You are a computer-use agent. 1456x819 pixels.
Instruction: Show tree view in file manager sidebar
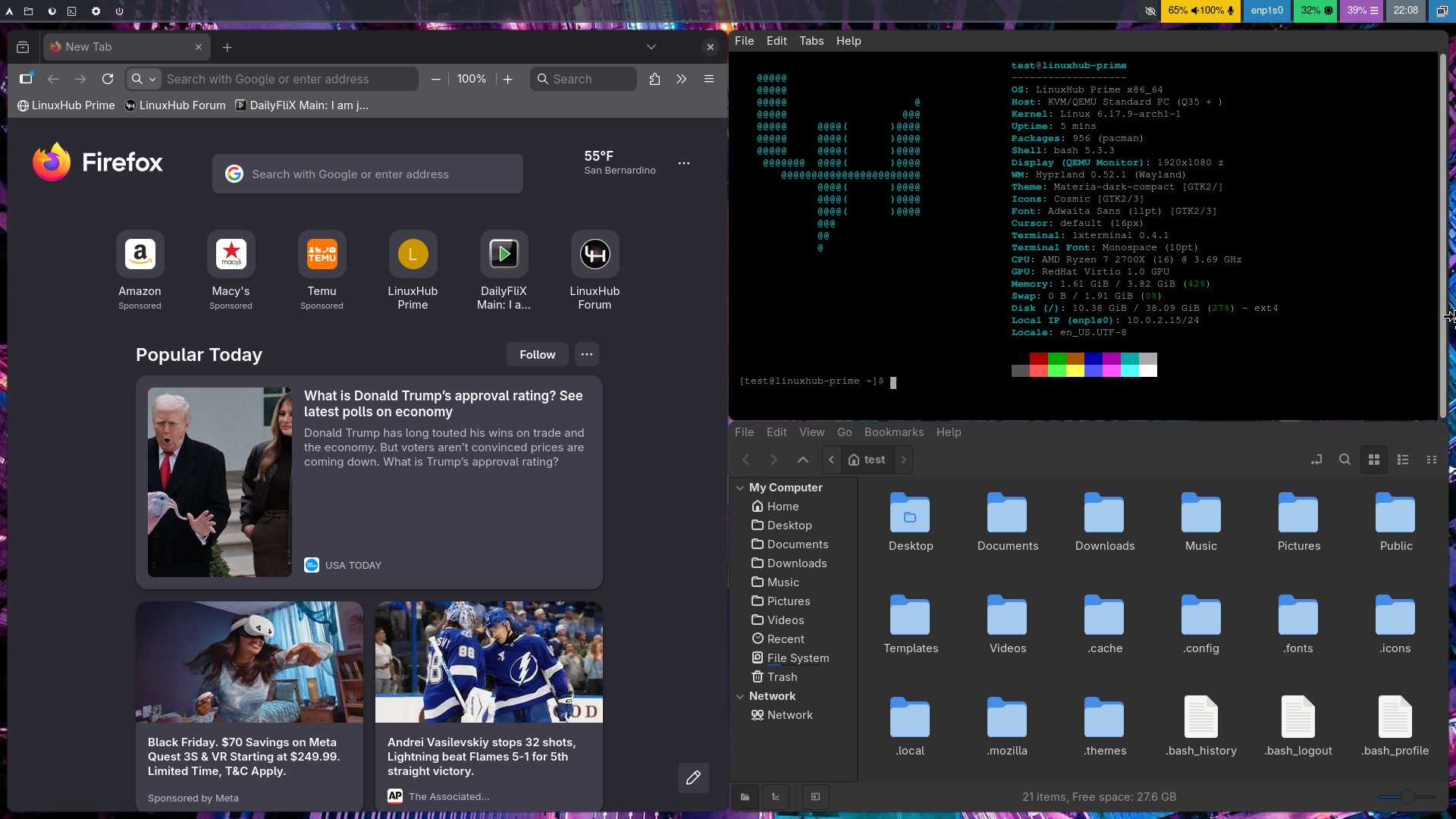click(x=776, y=797)
